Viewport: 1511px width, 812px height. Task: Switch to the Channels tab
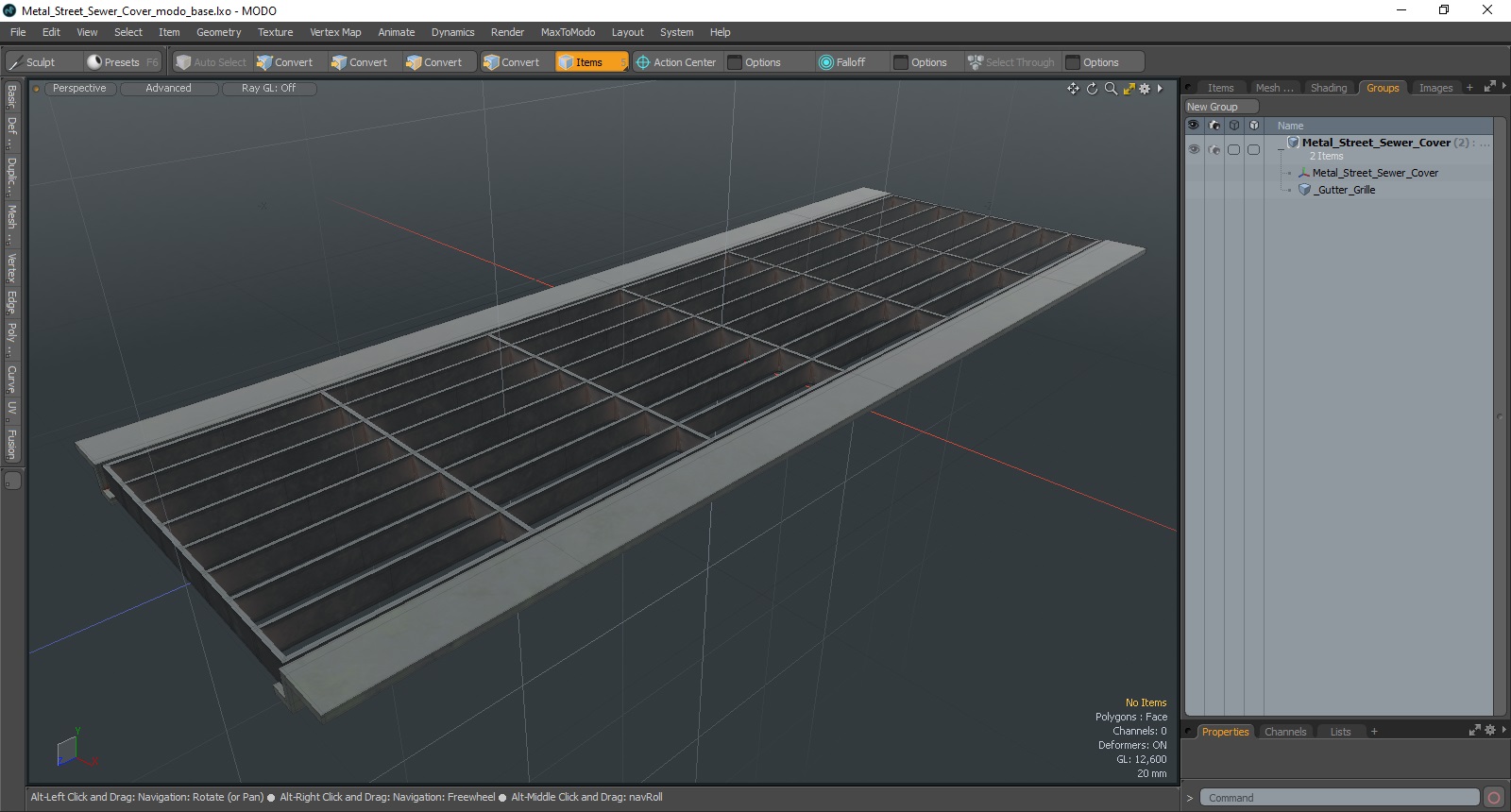point(1285,732)
